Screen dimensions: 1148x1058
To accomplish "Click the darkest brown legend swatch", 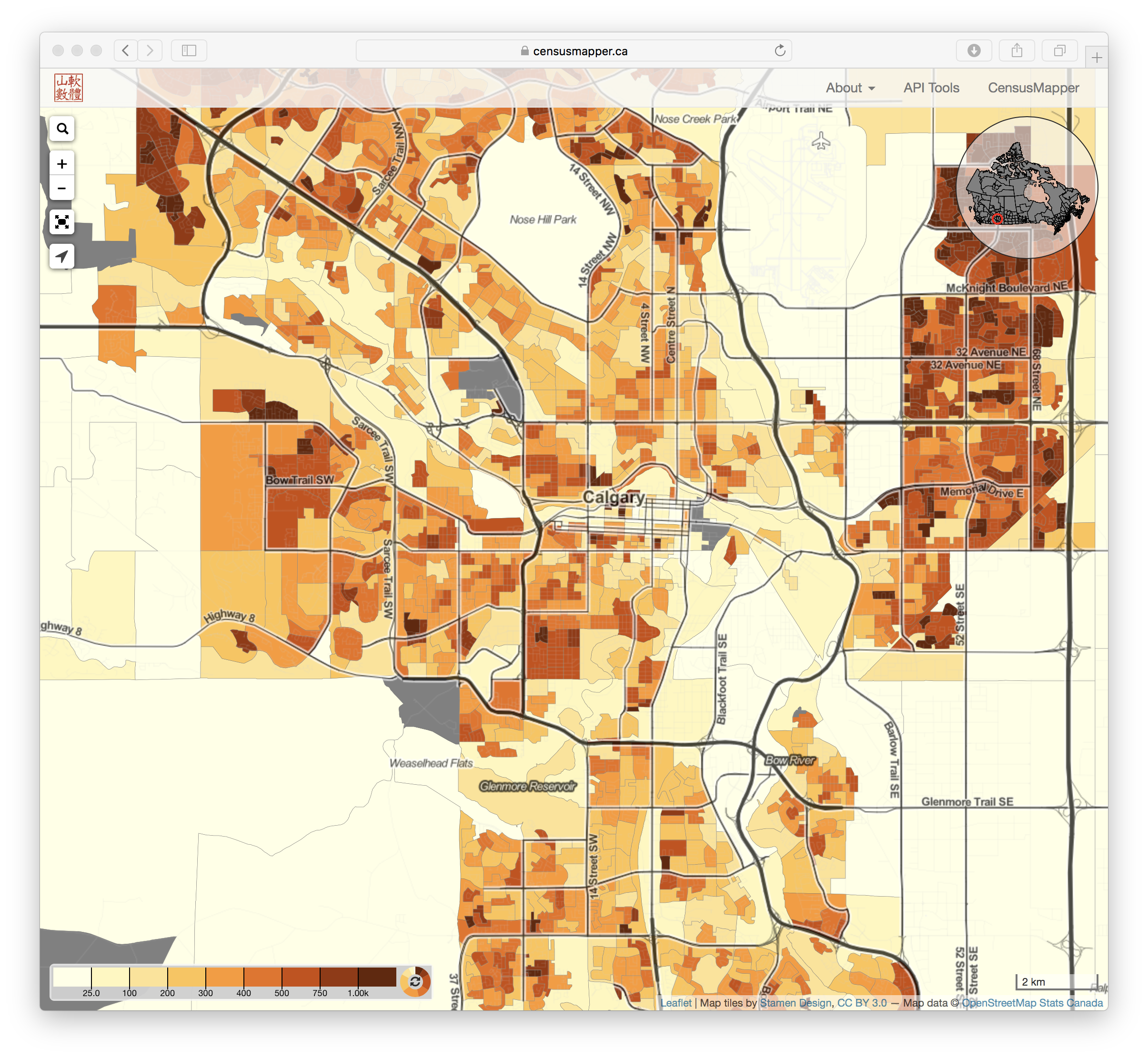I will point(377,977).
